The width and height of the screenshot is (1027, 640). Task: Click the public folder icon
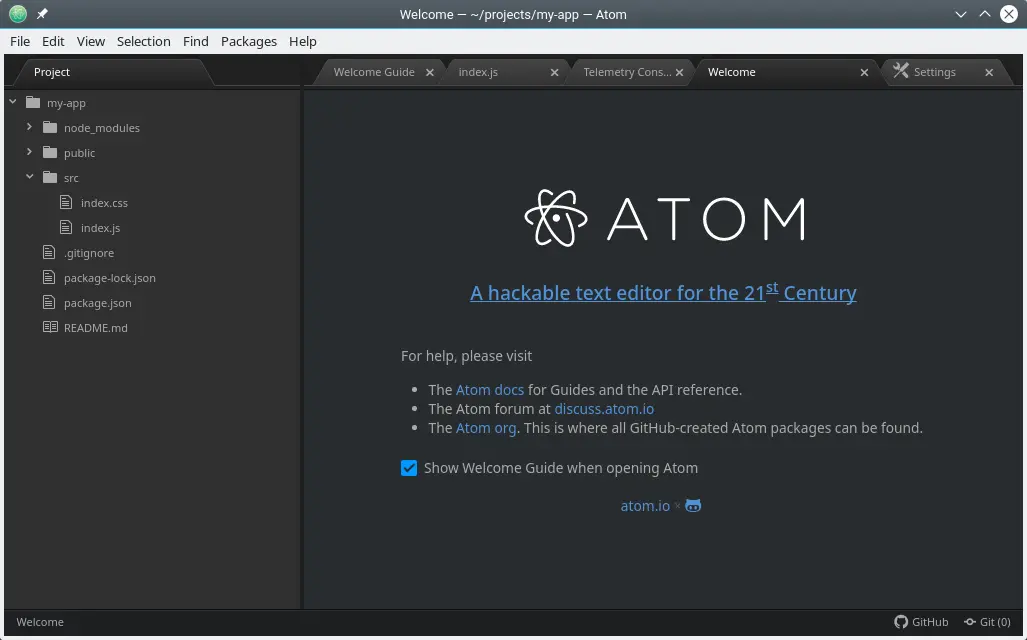tap(50, 152)
